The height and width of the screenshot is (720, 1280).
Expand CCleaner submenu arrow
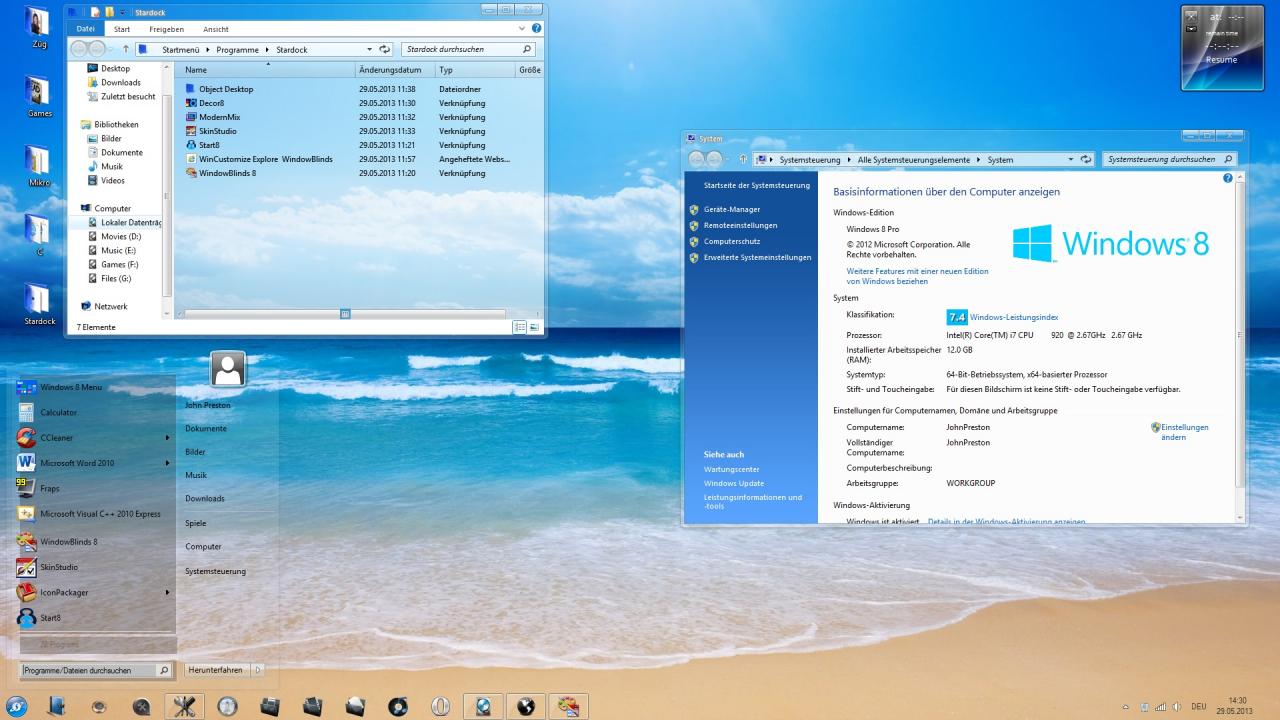[167, 438]
